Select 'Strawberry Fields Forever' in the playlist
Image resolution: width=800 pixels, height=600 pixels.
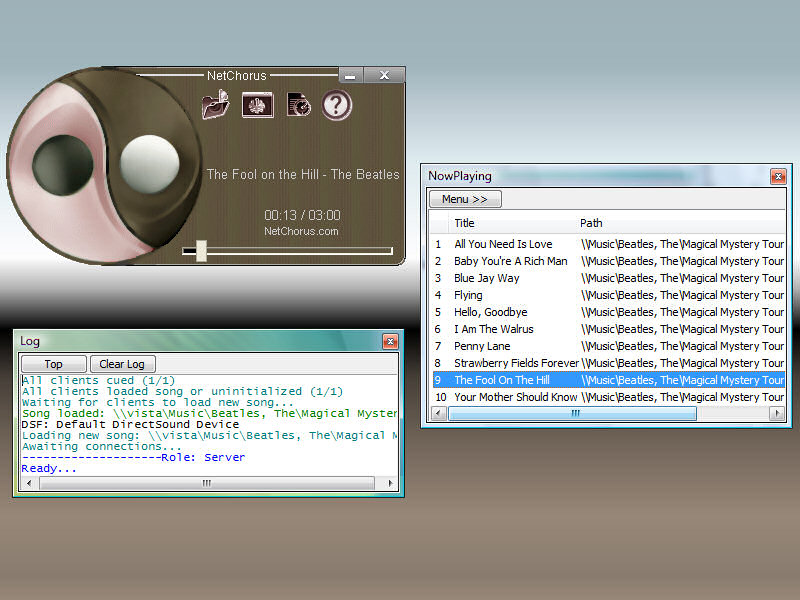[516, 363]
